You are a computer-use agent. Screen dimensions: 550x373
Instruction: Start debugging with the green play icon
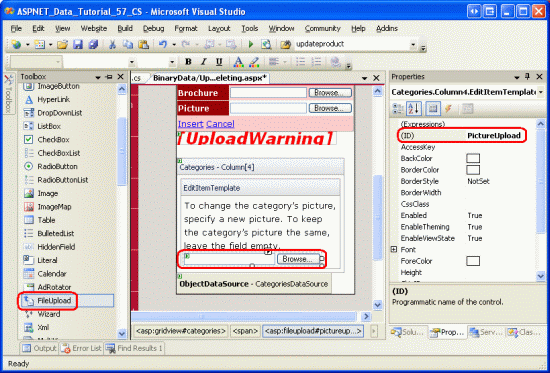click(x=251, y=44)
